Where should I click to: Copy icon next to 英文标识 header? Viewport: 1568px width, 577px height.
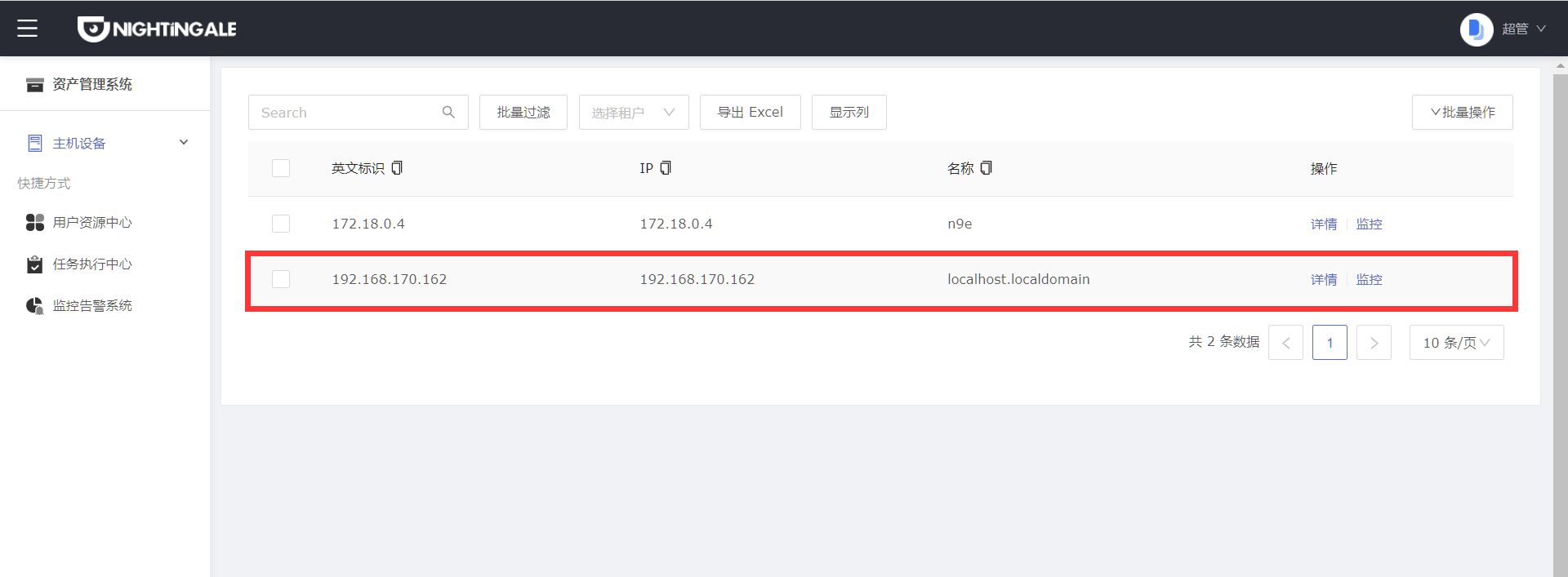click(397, 168)
